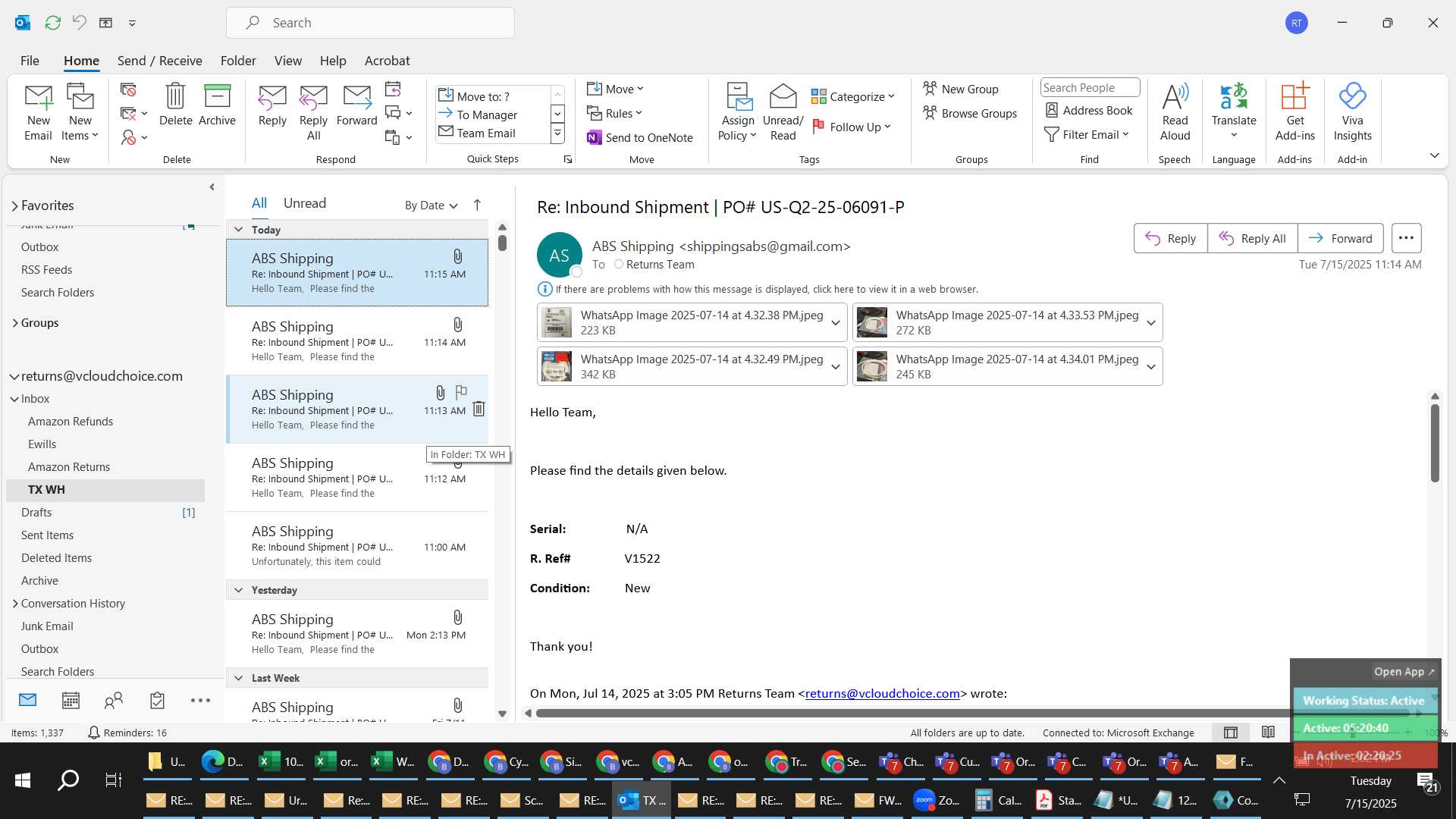Click the view in web browser info bar

click(766, 289)
